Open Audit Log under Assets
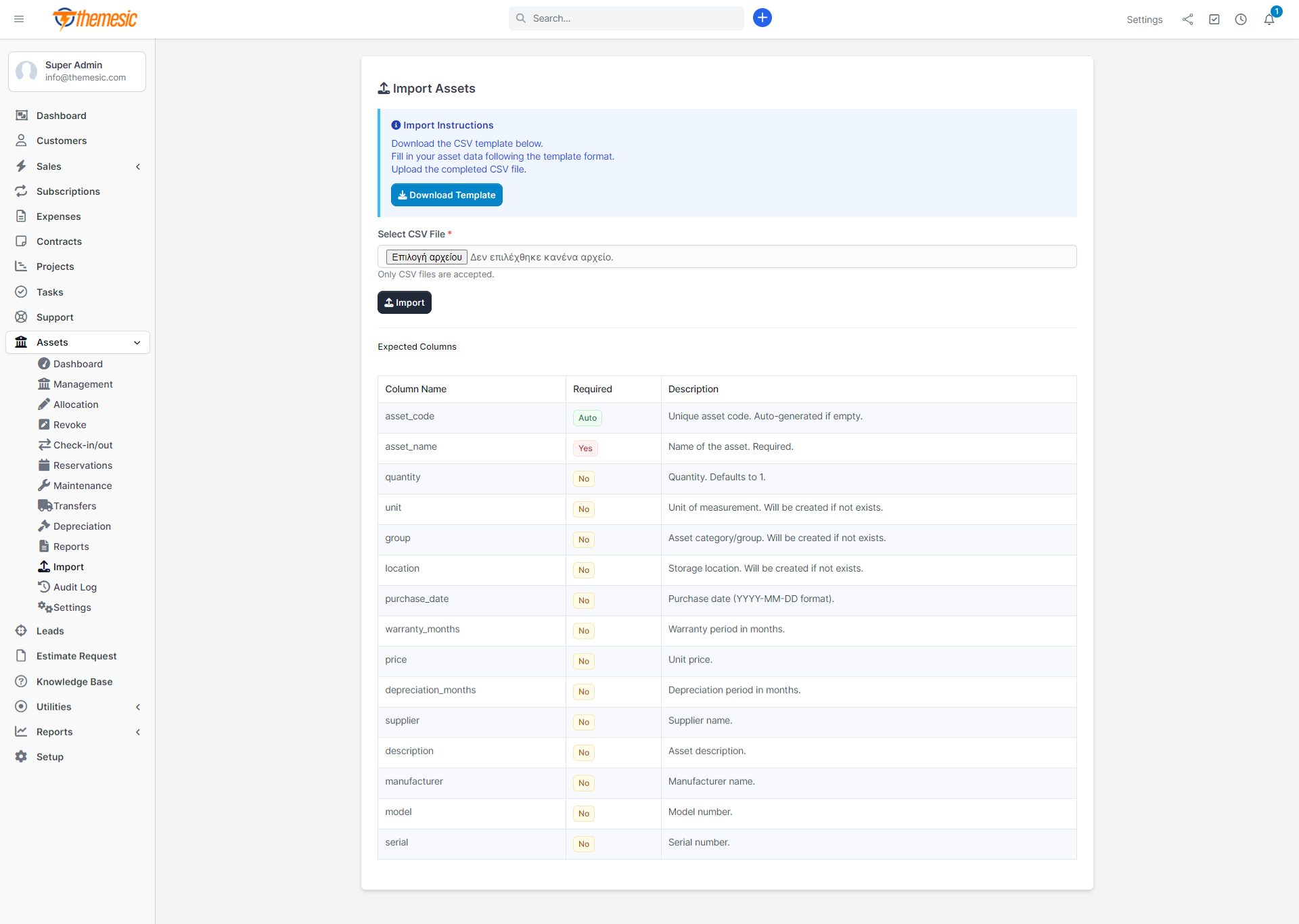Viewport: 1299px width, 924px height. pyautogui.click(x=74, y=587)
